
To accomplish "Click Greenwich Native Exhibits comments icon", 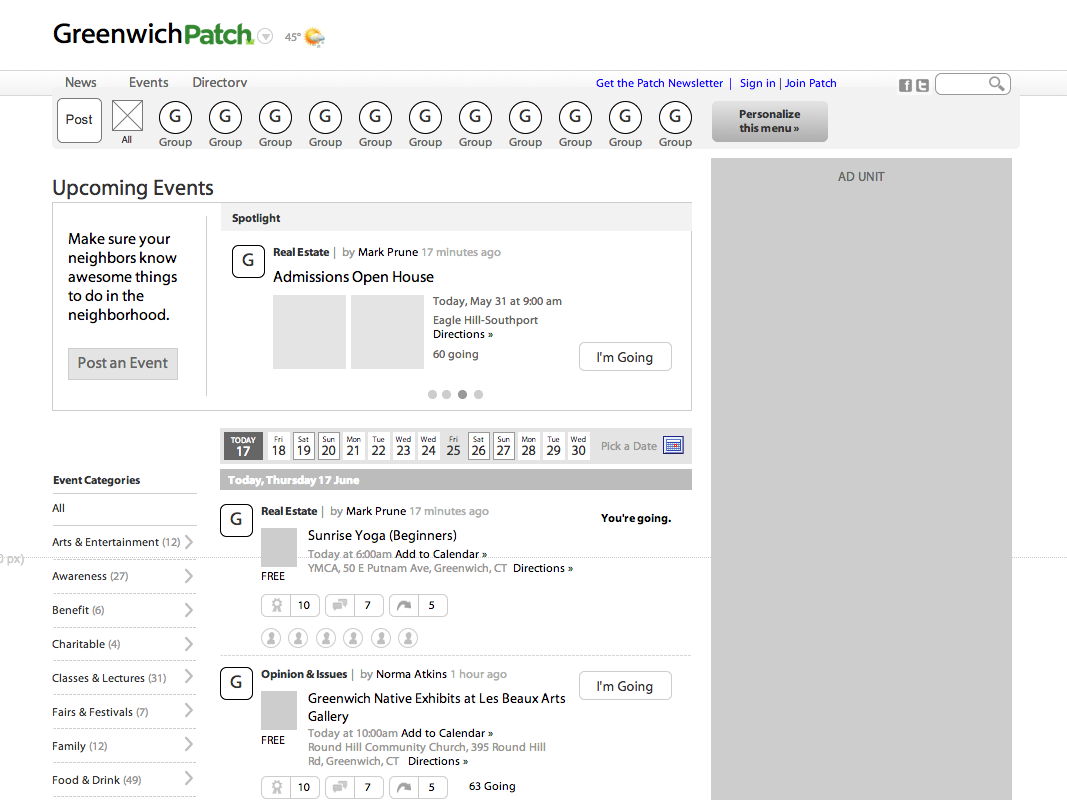I will 340,787.
